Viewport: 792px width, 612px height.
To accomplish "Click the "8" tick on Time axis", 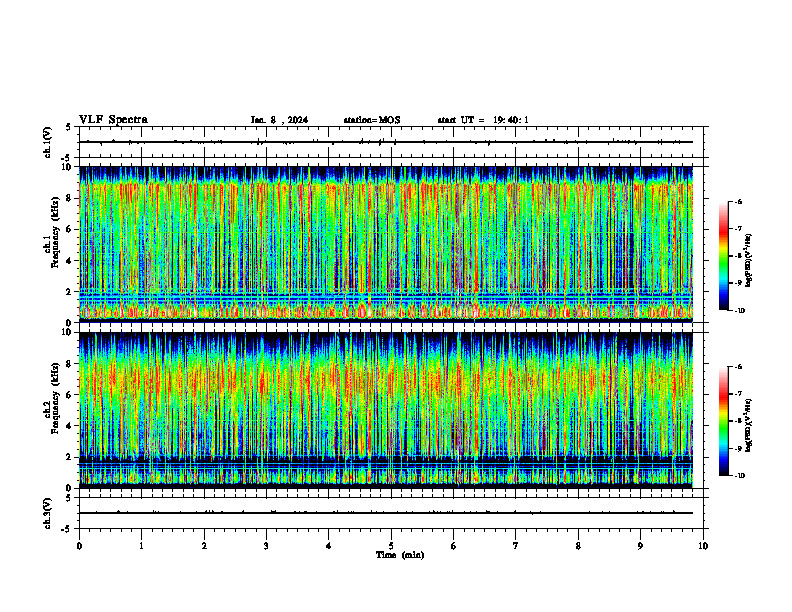I will click(578, 546).
